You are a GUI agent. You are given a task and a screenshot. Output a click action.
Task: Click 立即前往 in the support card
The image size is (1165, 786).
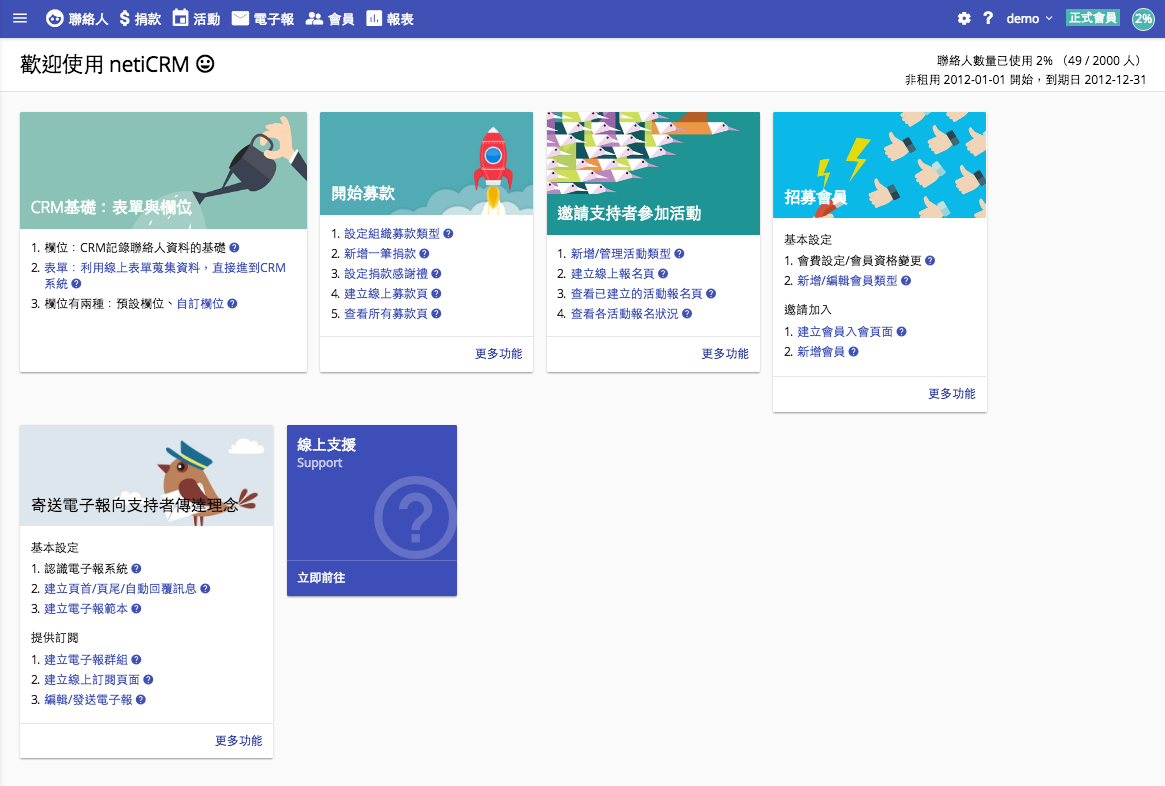[x=321, y=578]
